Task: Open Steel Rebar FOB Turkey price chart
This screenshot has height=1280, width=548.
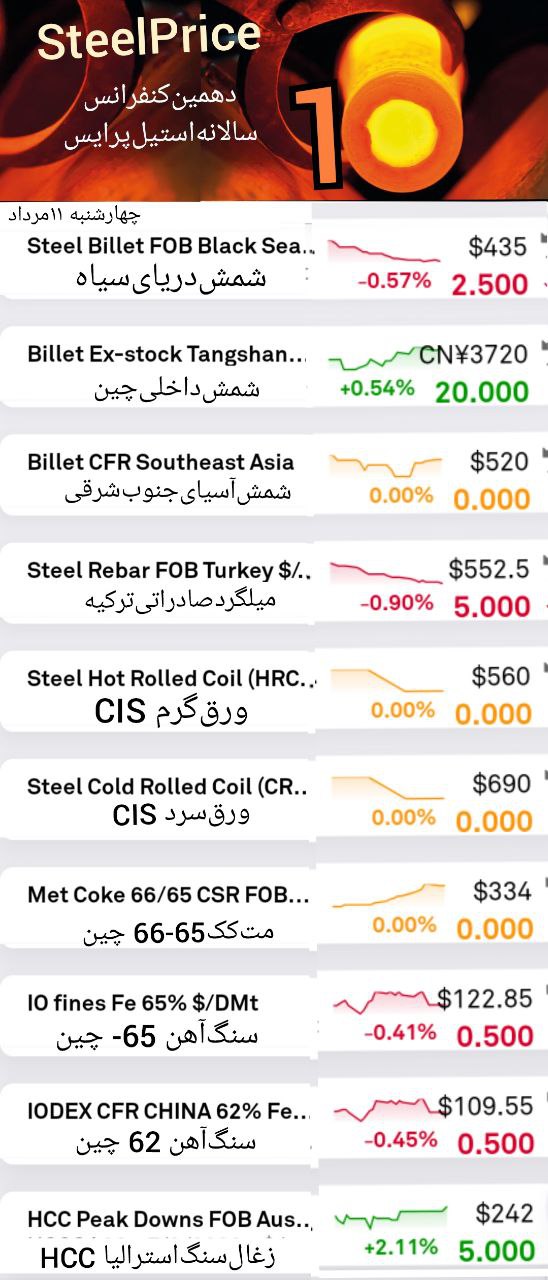Action: (385, 574)
